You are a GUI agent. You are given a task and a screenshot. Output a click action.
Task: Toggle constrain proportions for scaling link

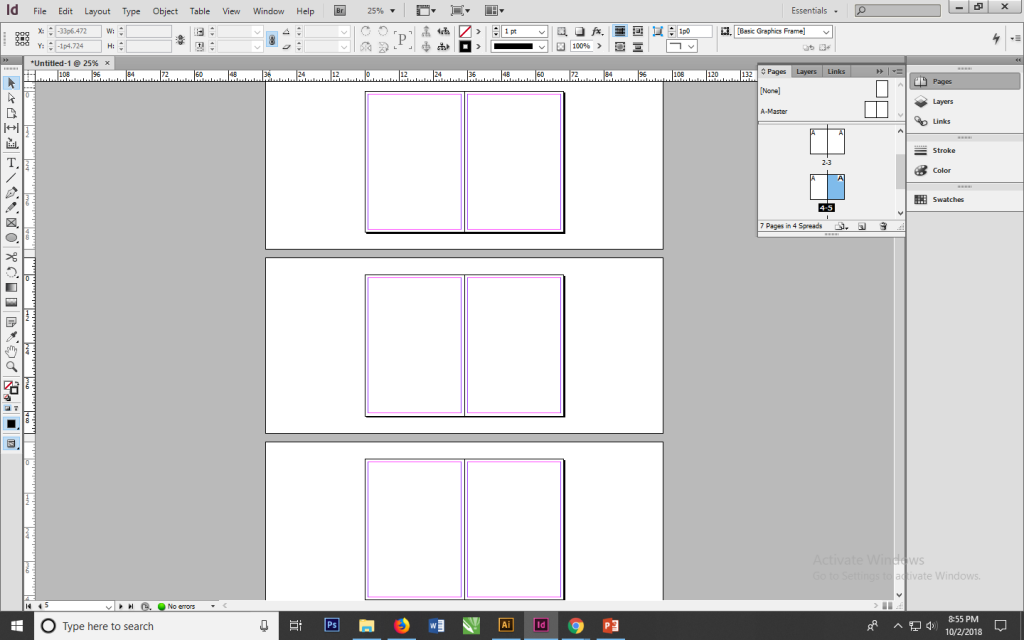(272, 39)
